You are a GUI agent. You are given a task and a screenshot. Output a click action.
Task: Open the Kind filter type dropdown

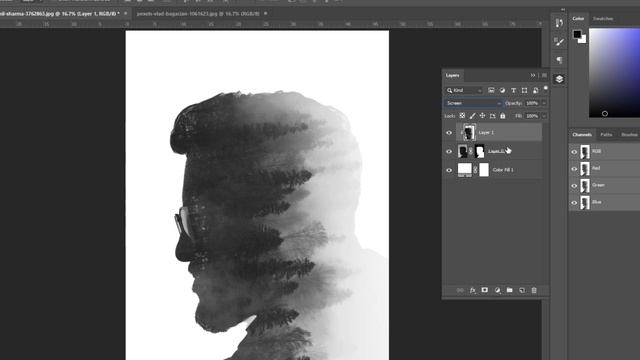pyautogui.click(x=464, y=90)
